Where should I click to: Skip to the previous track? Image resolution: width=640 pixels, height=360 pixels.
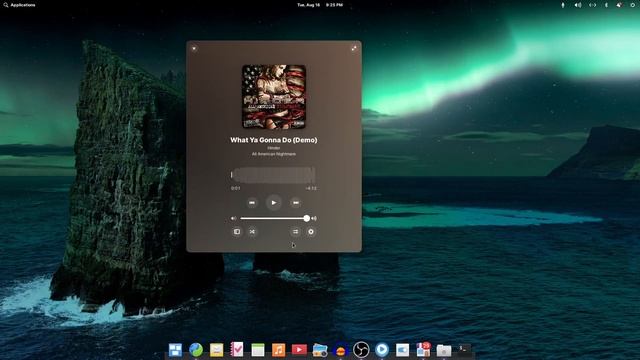pos(252,202)
